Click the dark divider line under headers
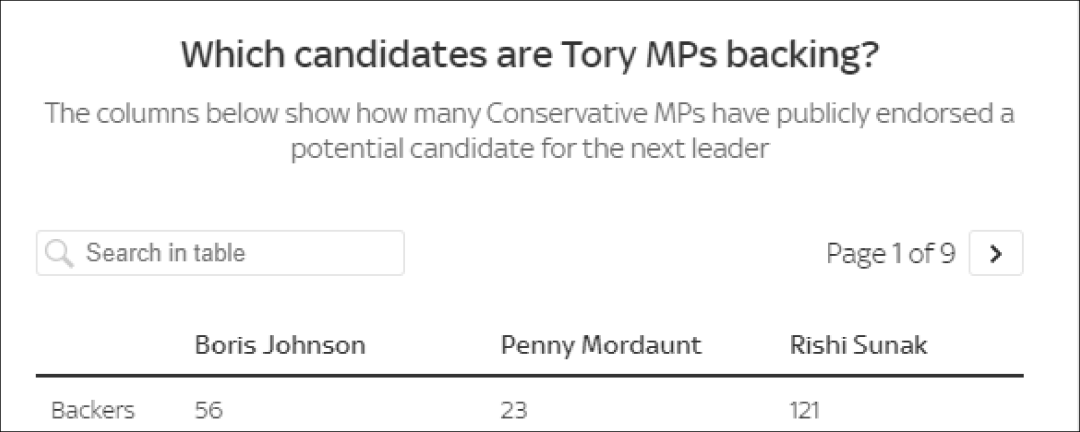The height and width of the screenshot is (432, 1080). point(530,376)
